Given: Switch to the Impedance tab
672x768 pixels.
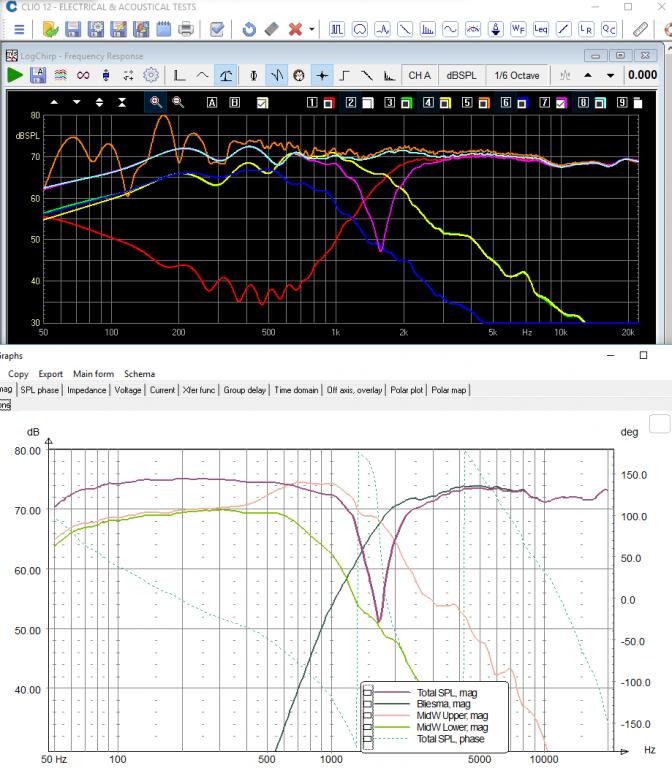Looking at the screenshot, I should click(x=87, y=390).
